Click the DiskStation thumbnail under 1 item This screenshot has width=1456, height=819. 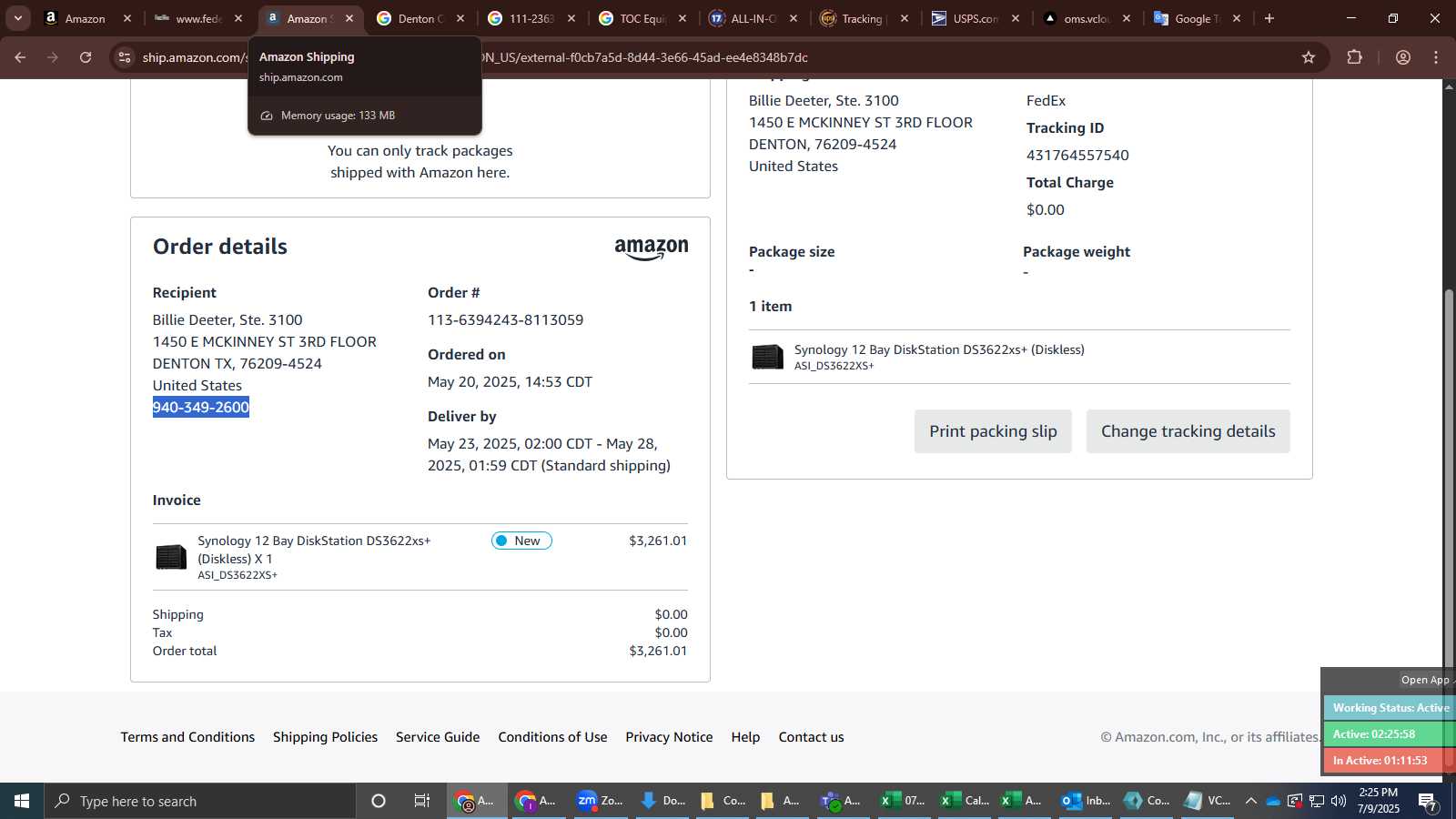coord(767,357)
